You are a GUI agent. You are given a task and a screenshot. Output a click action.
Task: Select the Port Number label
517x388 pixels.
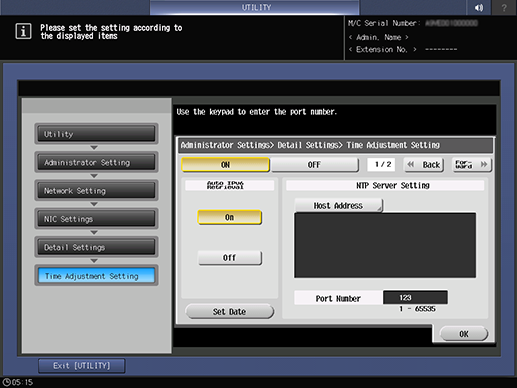click(x=338, y=298)
